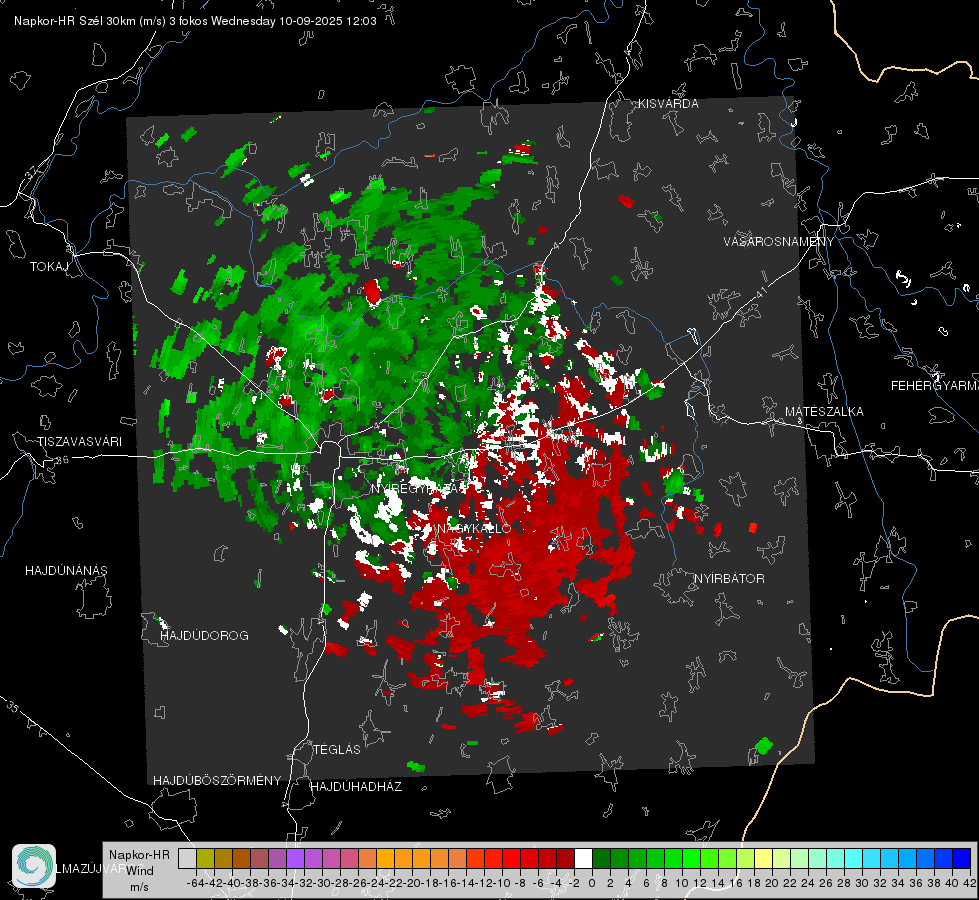This screenshot has height=900, width=979.
Task: Click the HAJDÚDOROG label
Action: 204,636
